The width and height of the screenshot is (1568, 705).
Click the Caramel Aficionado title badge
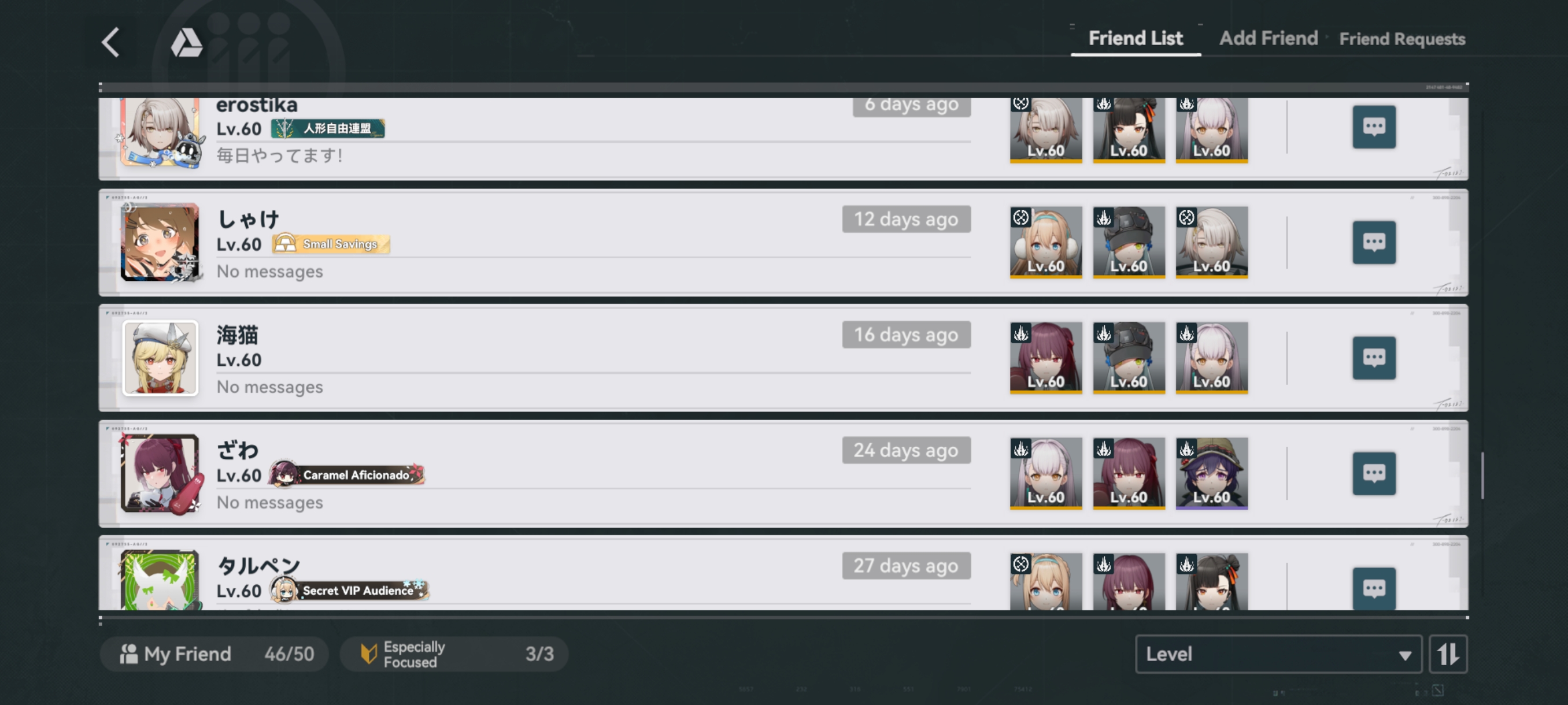click(x=347, y=474)
